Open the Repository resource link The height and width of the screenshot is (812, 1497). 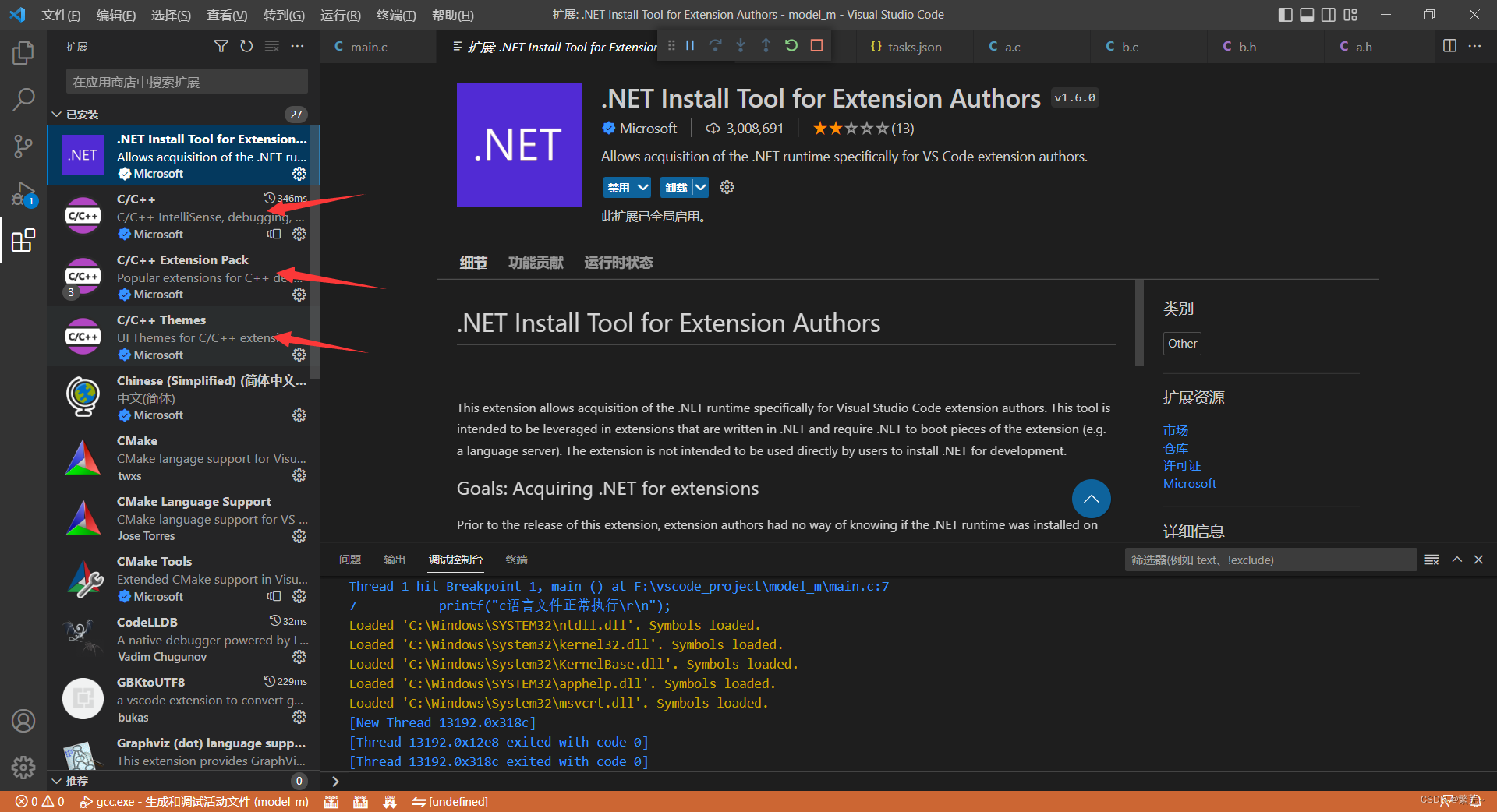1176,448
